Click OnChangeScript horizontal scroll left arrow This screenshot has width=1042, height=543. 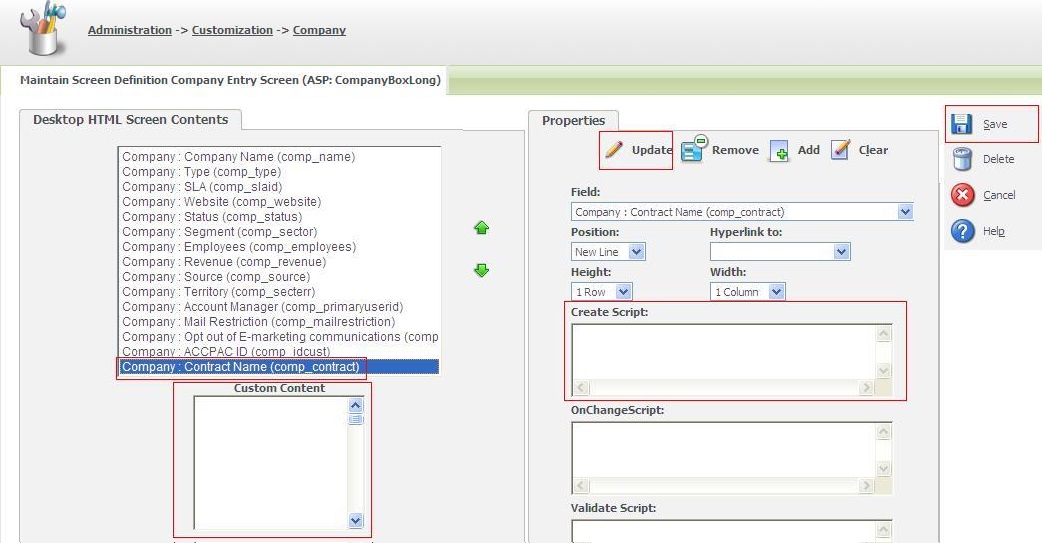pyautogui.click(x=581, y=485)
